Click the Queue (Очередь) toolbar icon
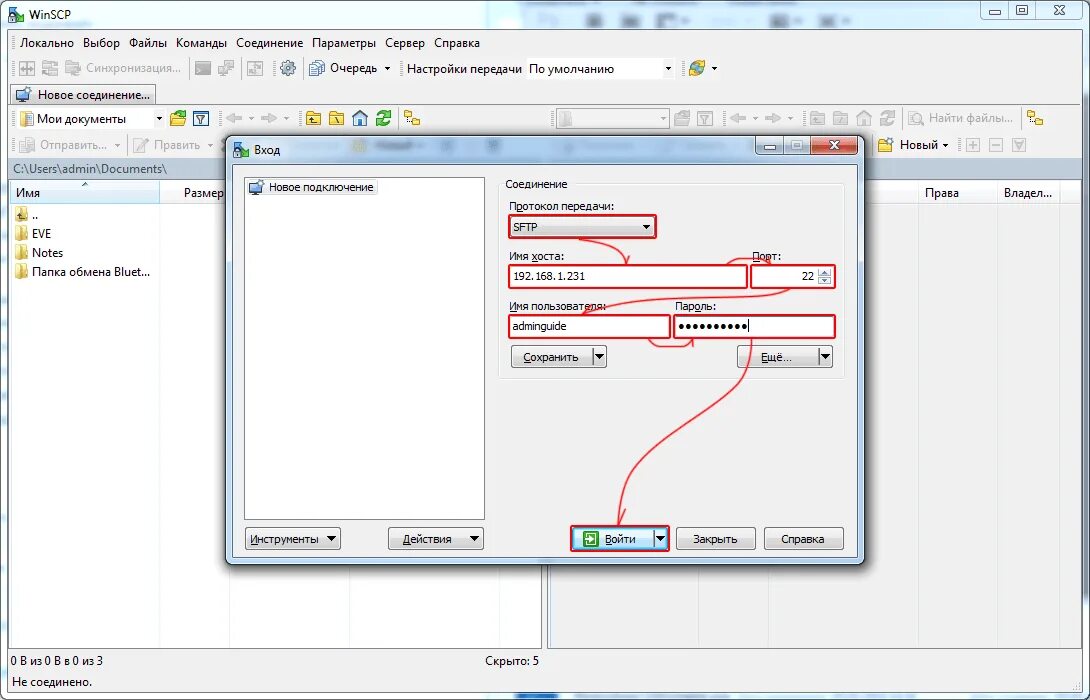Image resolution: width=1090 pixels, height=700 pixels. point(317,68)
